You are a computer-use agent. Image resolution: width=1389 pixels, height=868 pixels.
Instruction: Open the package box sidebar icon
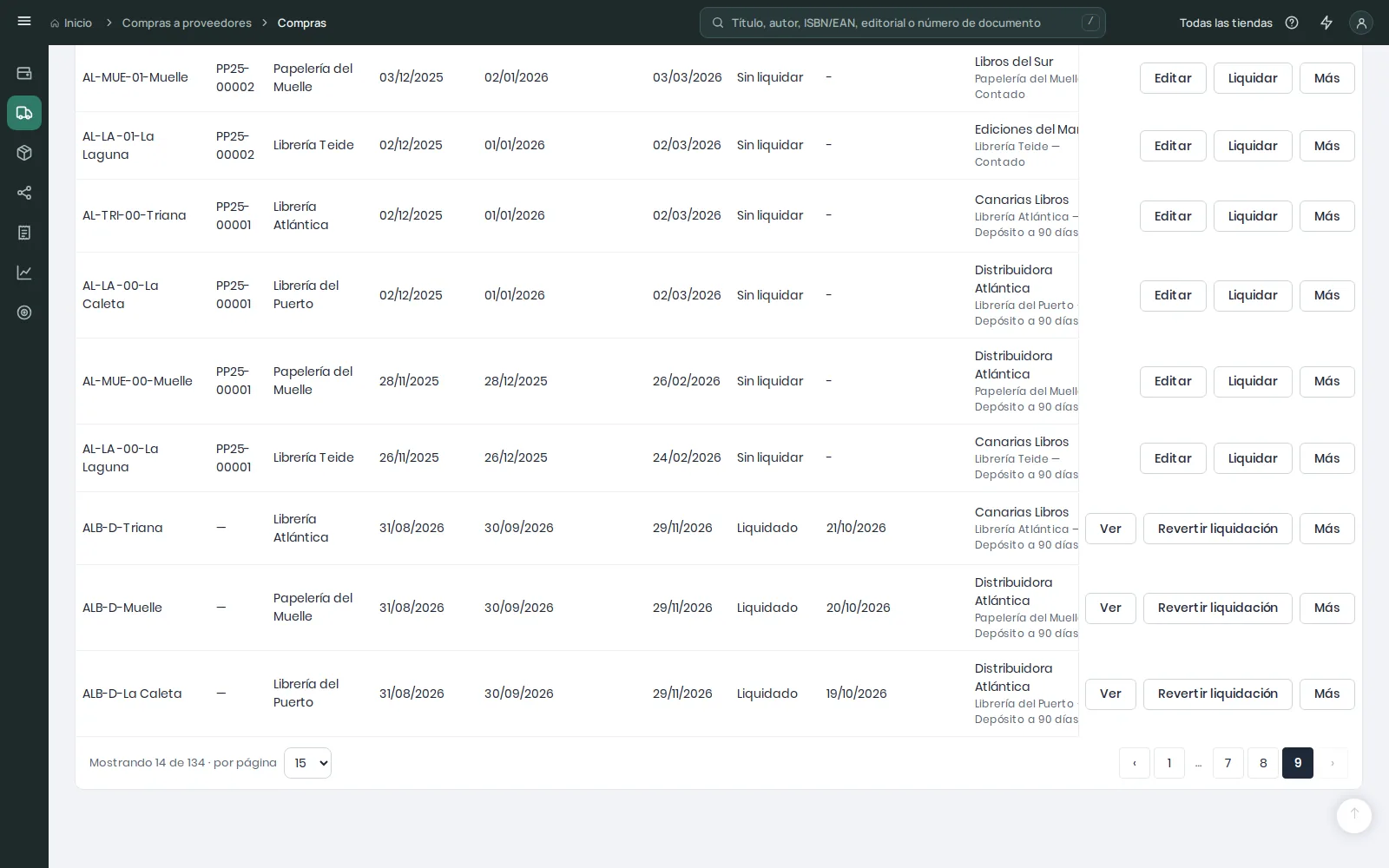pyautogui.click(x=24, y=153)
